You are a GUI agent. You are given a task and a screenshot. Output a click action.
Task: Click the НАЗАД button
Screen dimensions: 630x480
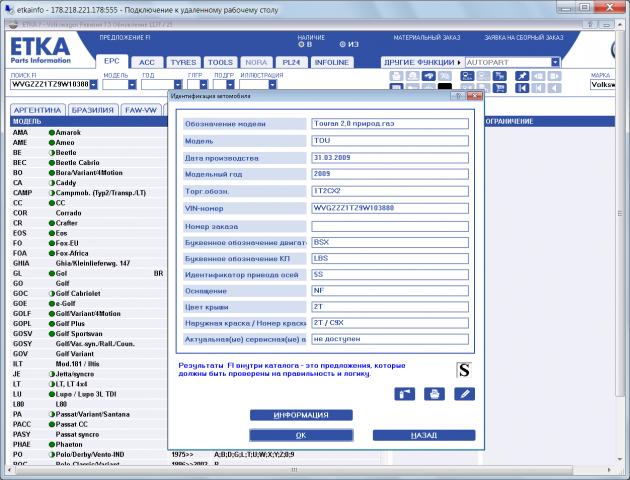423,436
